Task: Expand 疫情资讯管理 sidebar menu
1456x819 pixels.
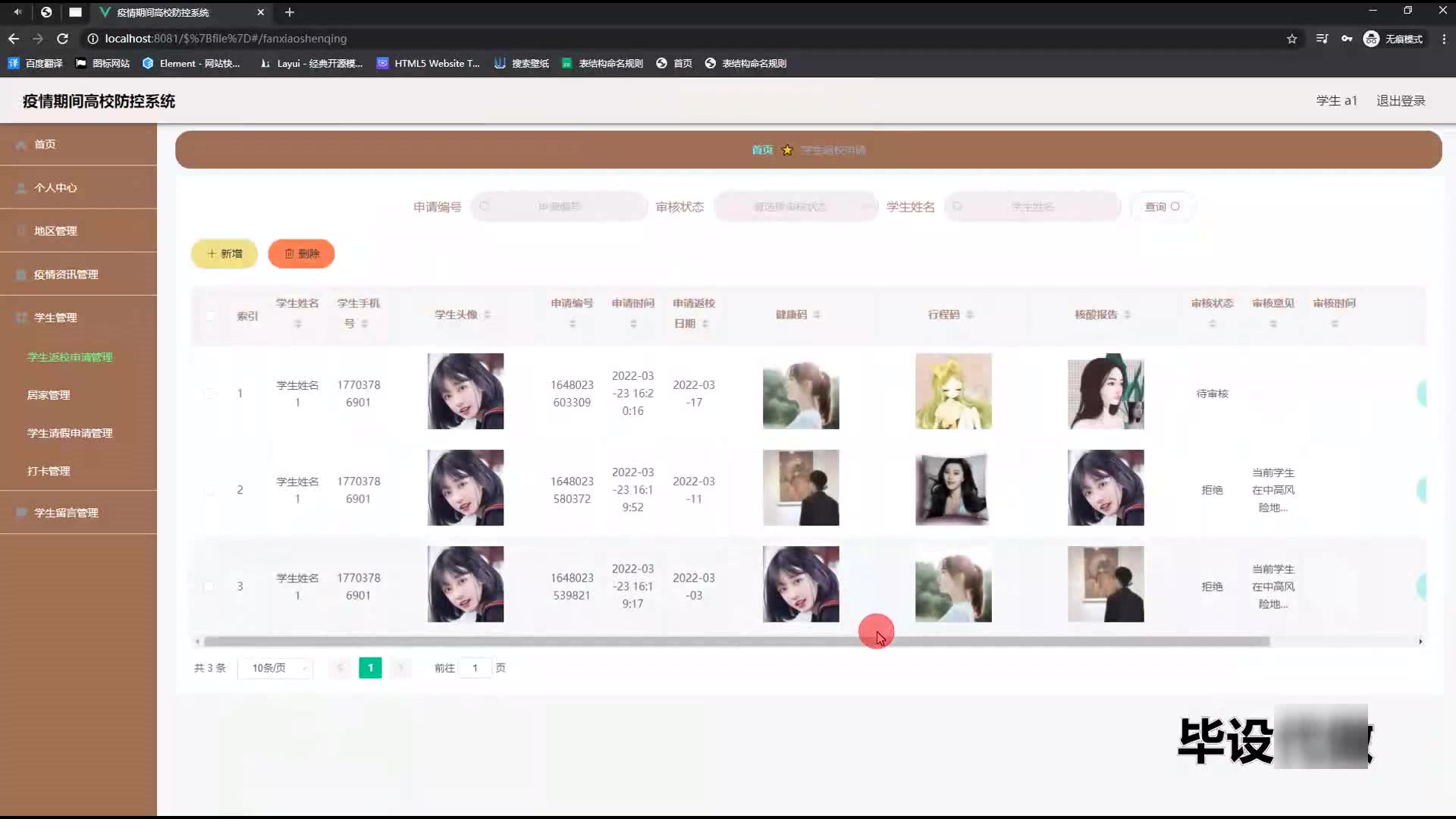Action: point(79,274)
